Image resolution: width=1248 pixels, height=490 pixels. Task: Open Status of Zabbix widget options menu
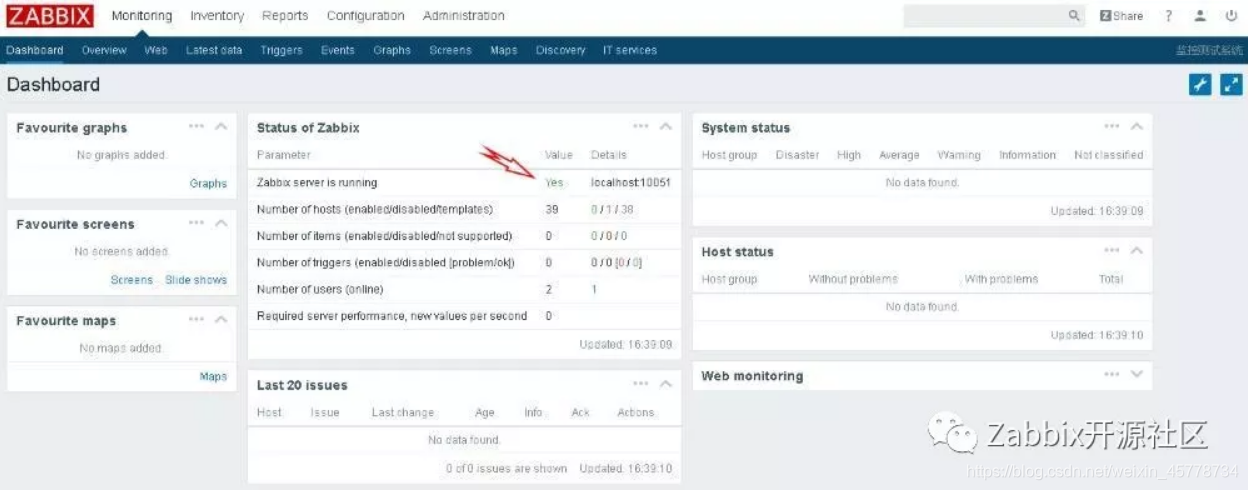pyautogui.click(x=641, y=126)
